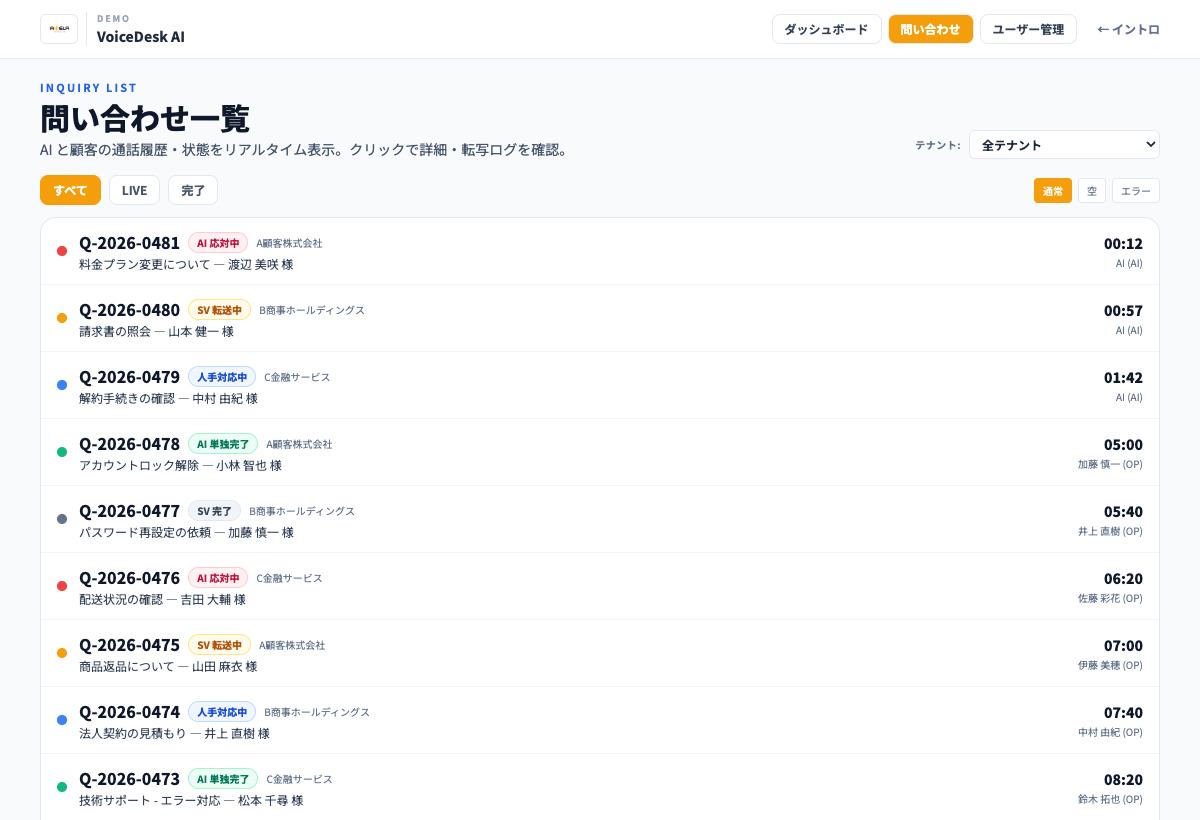Click the 伊藤 美穂 (OP) operator label

(1110, 665)
